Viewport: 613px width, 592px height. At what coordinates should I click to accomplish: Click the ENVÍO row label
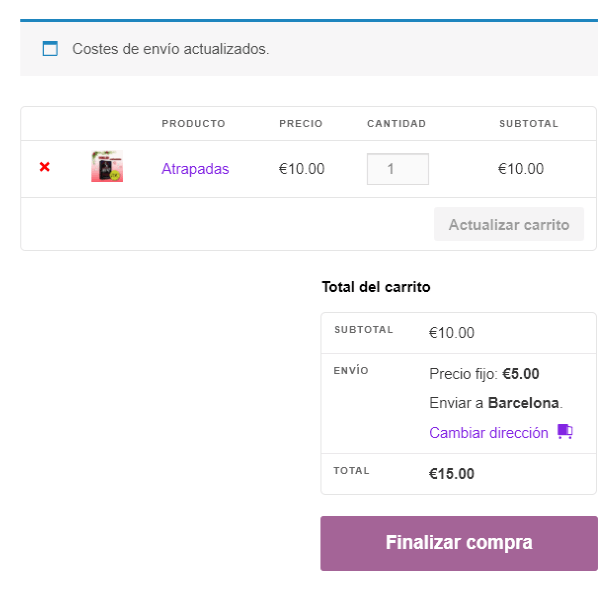click(351, 370)
